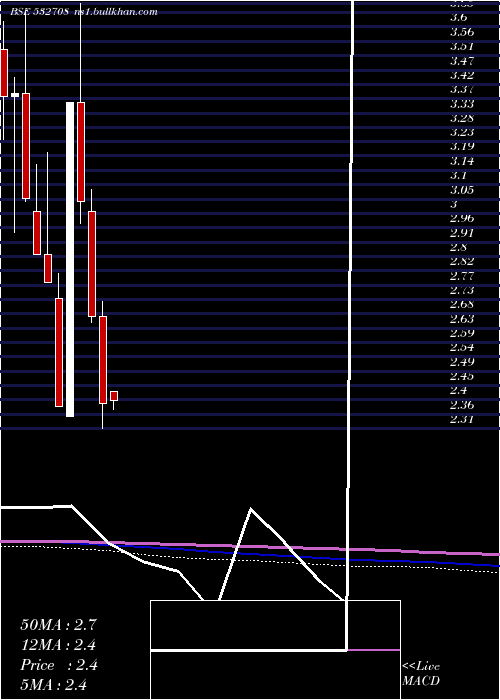Select the 2.45 price axis label
500x700 pixels.
pyautogui.click(x=462, y=376)
